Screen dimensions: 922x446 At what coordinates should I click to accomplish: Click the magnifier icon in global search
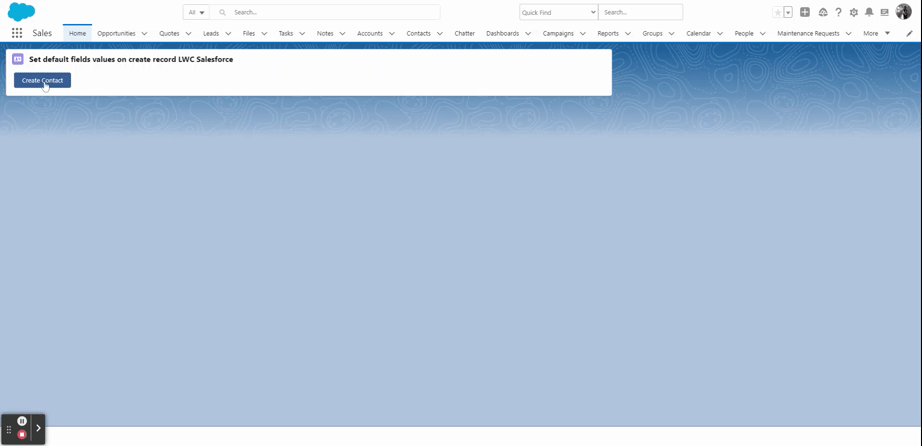tap(222, 12)
